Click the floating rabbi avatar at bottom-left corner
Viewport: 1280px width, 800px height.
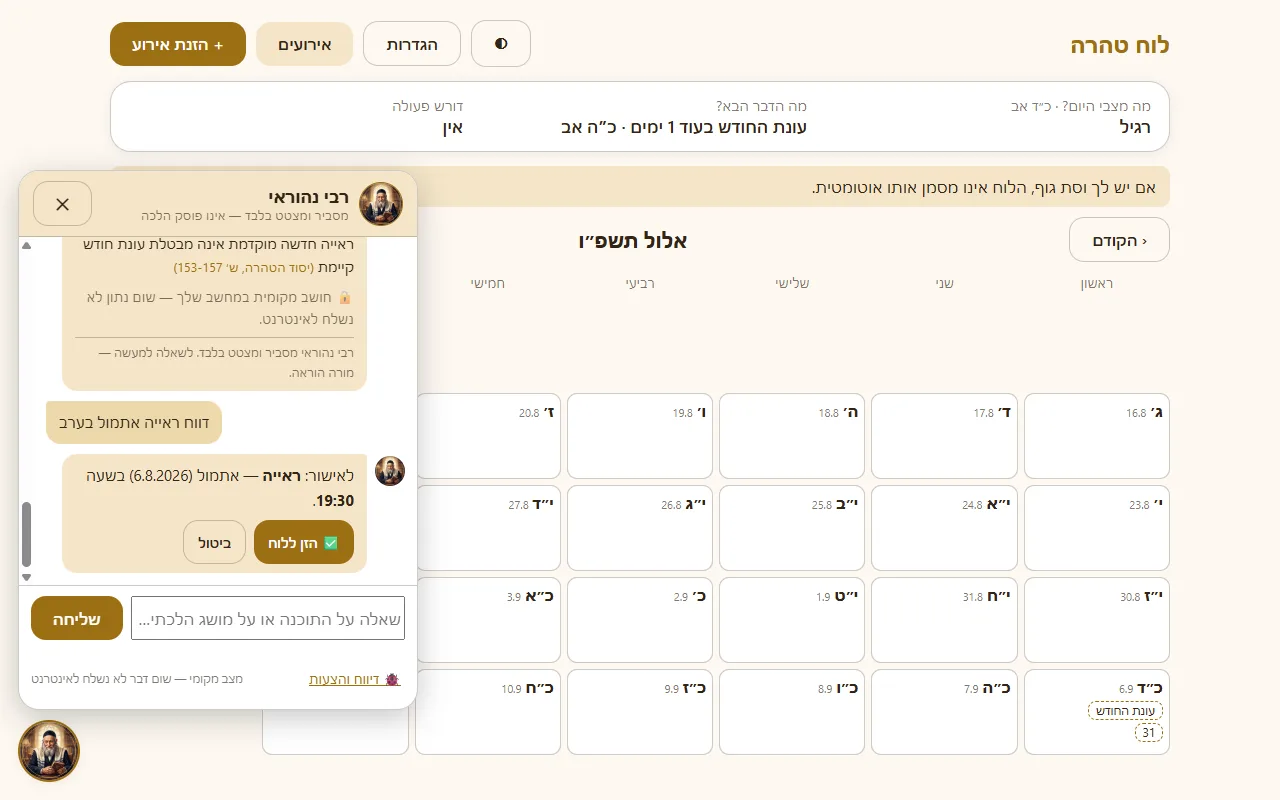[x=49, y=751]
